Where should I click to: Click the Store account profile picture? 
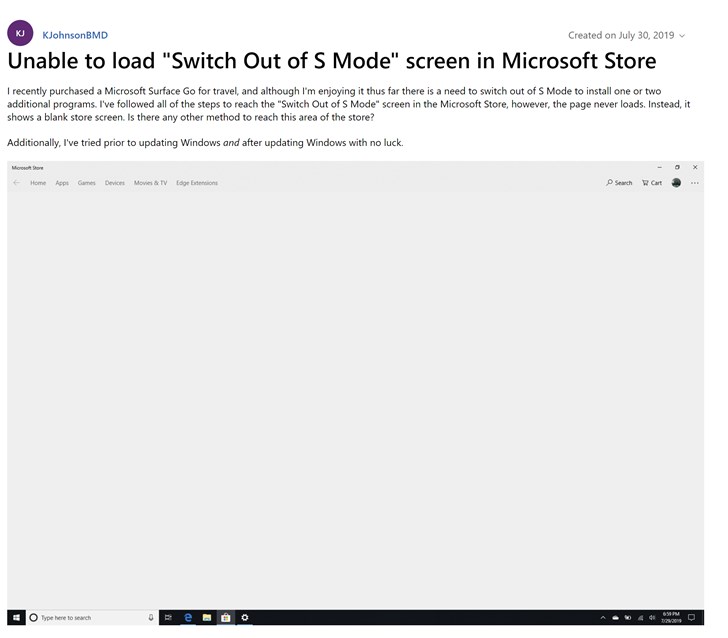pyautogui.click(x=676, y=183)
